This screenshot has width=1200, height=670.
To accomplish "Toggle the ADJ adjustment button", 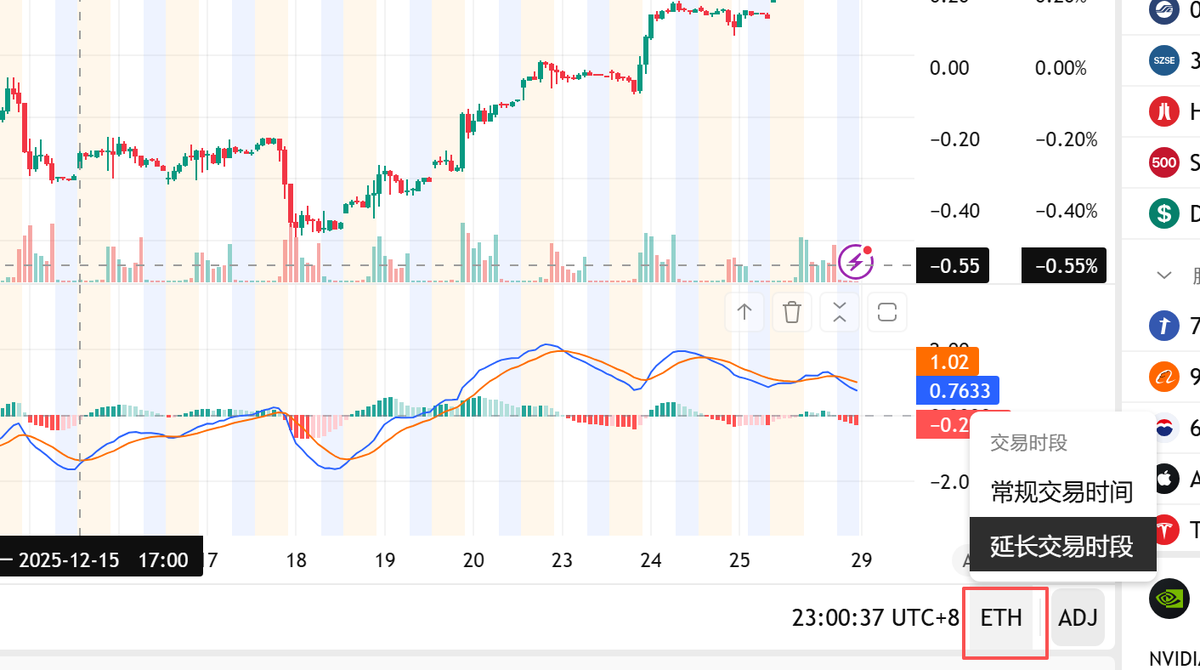I will pos(1078,618).
